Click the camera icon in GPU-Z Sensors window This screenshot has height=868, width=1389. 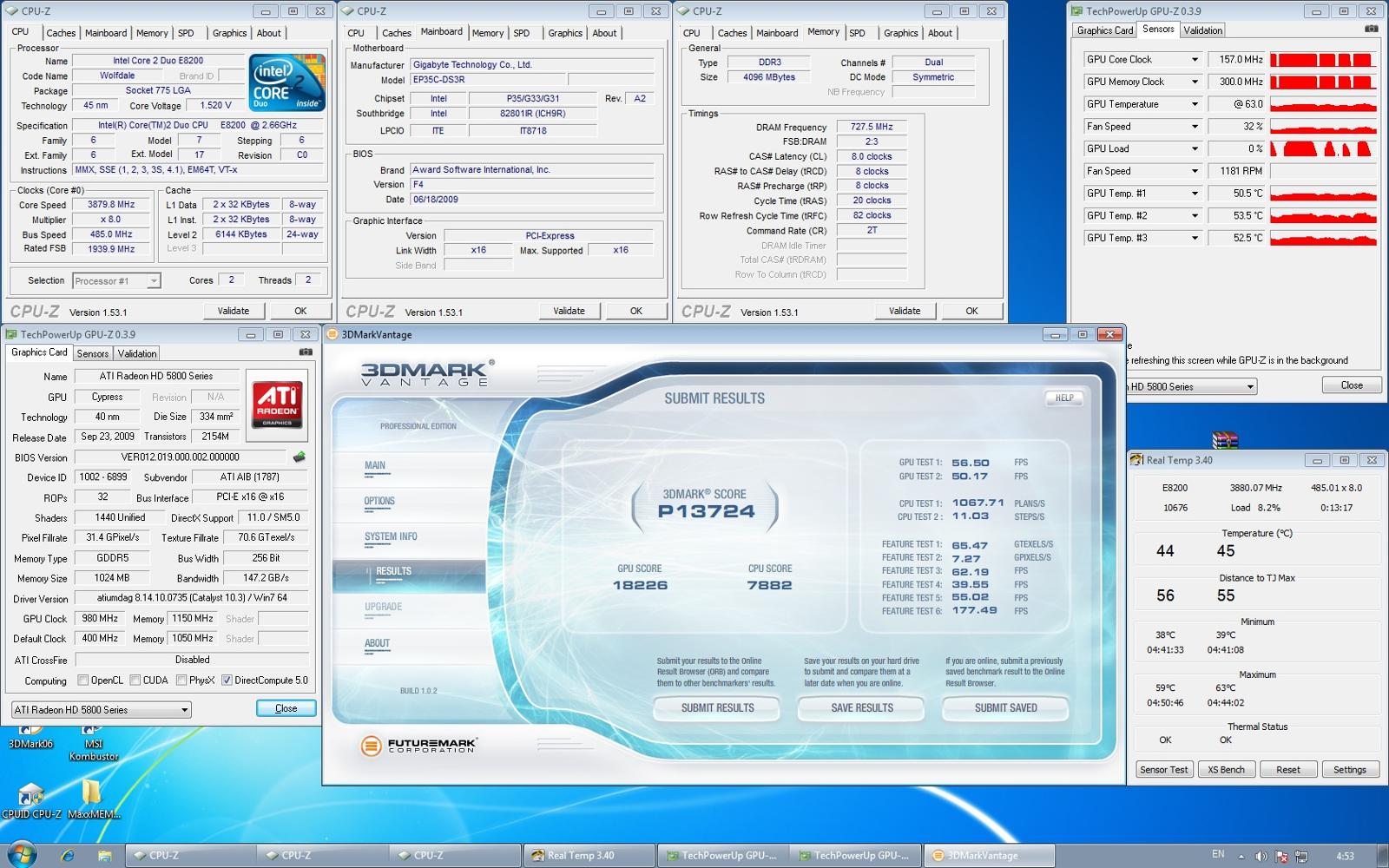coord(1371,29)
